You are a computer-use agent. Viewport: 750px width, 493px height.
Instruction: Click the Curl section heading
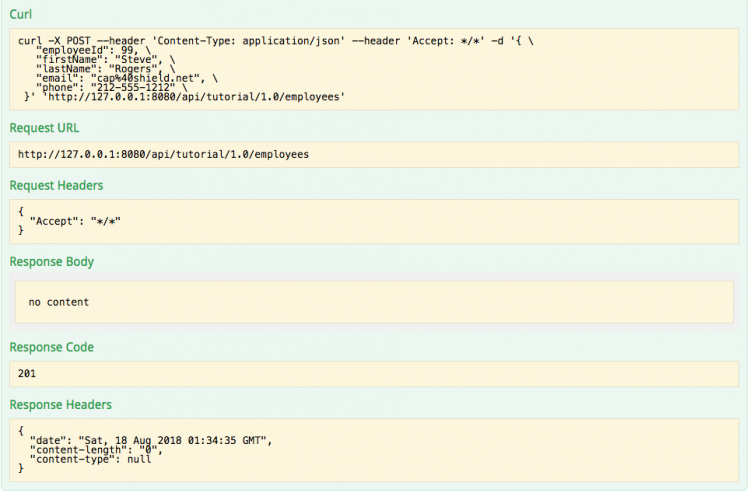click(x=21, y=14)
